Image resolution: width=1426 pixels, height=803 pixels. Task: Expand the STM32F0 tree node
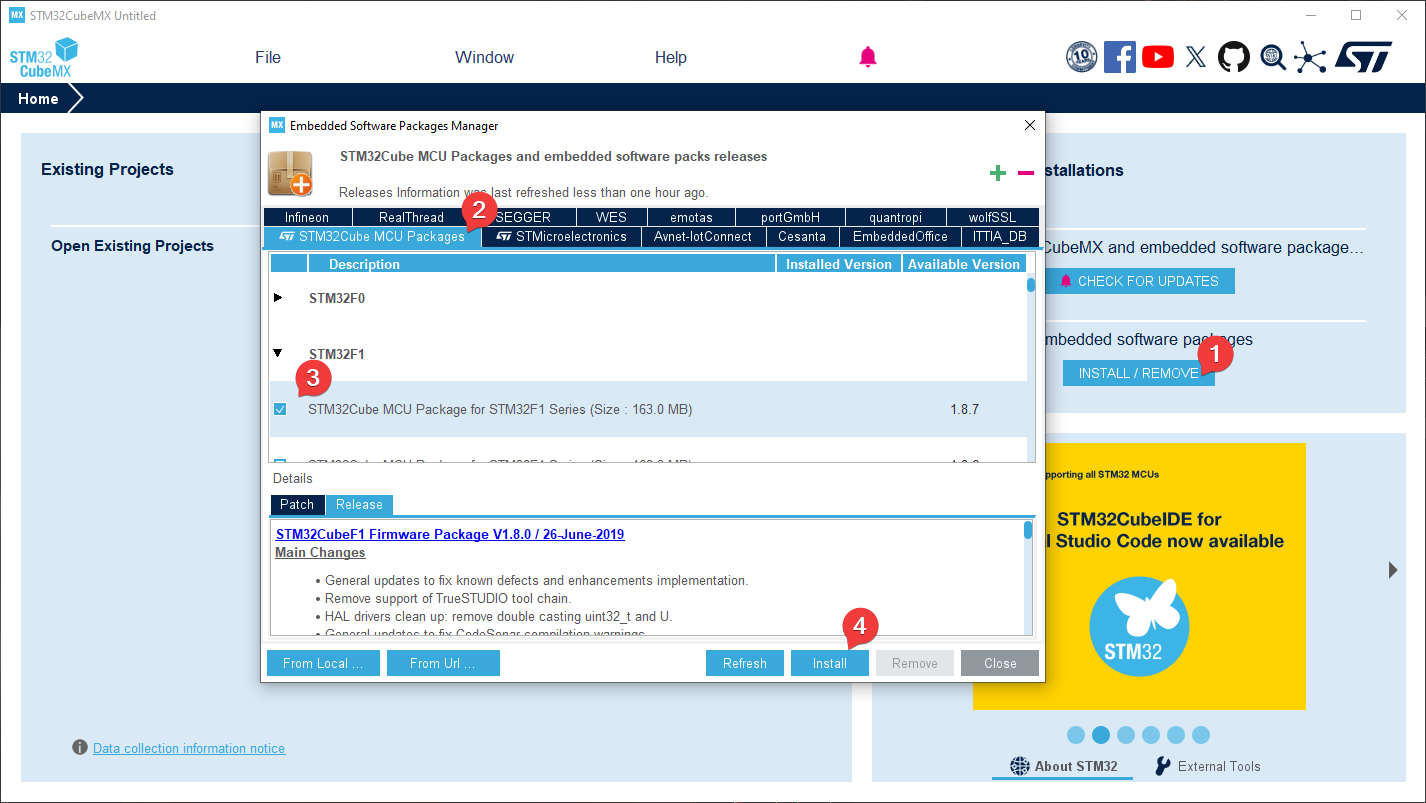click(x=278, y=298)
